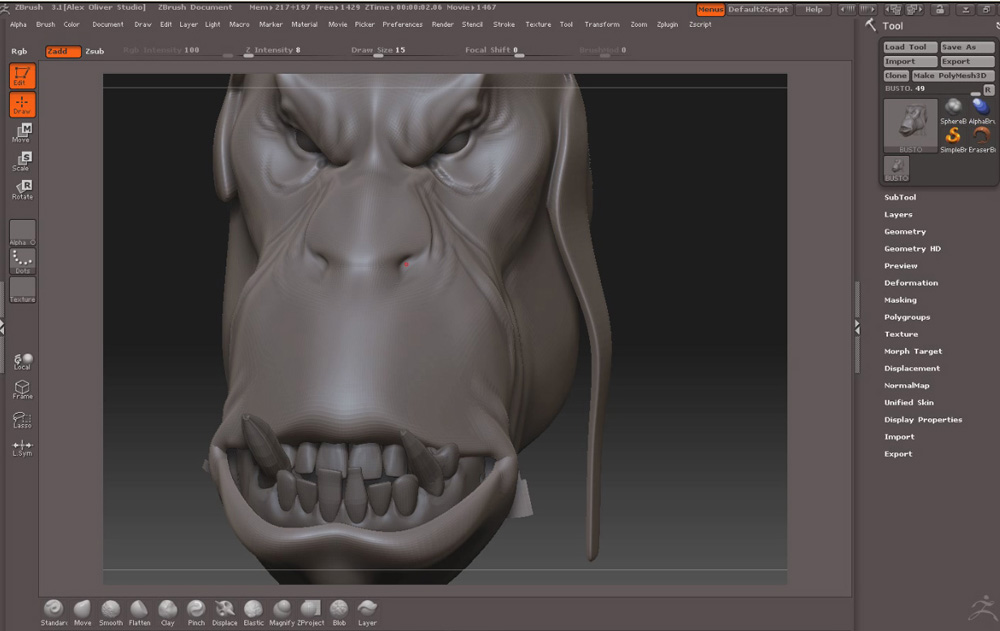The image size is (1000, 631).
Task: Click the Load Tool button
Action: click(x=909, y=47)
